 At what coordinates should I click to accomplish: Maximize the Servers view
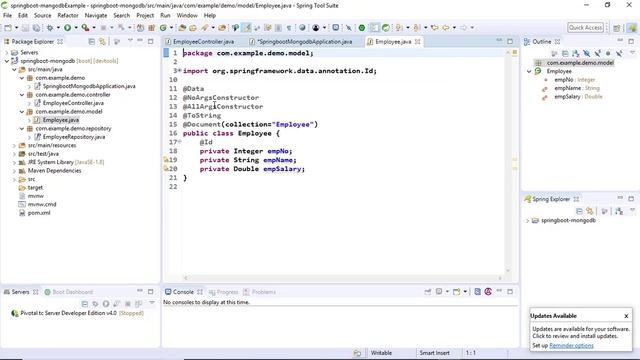(x=151, y=291)
